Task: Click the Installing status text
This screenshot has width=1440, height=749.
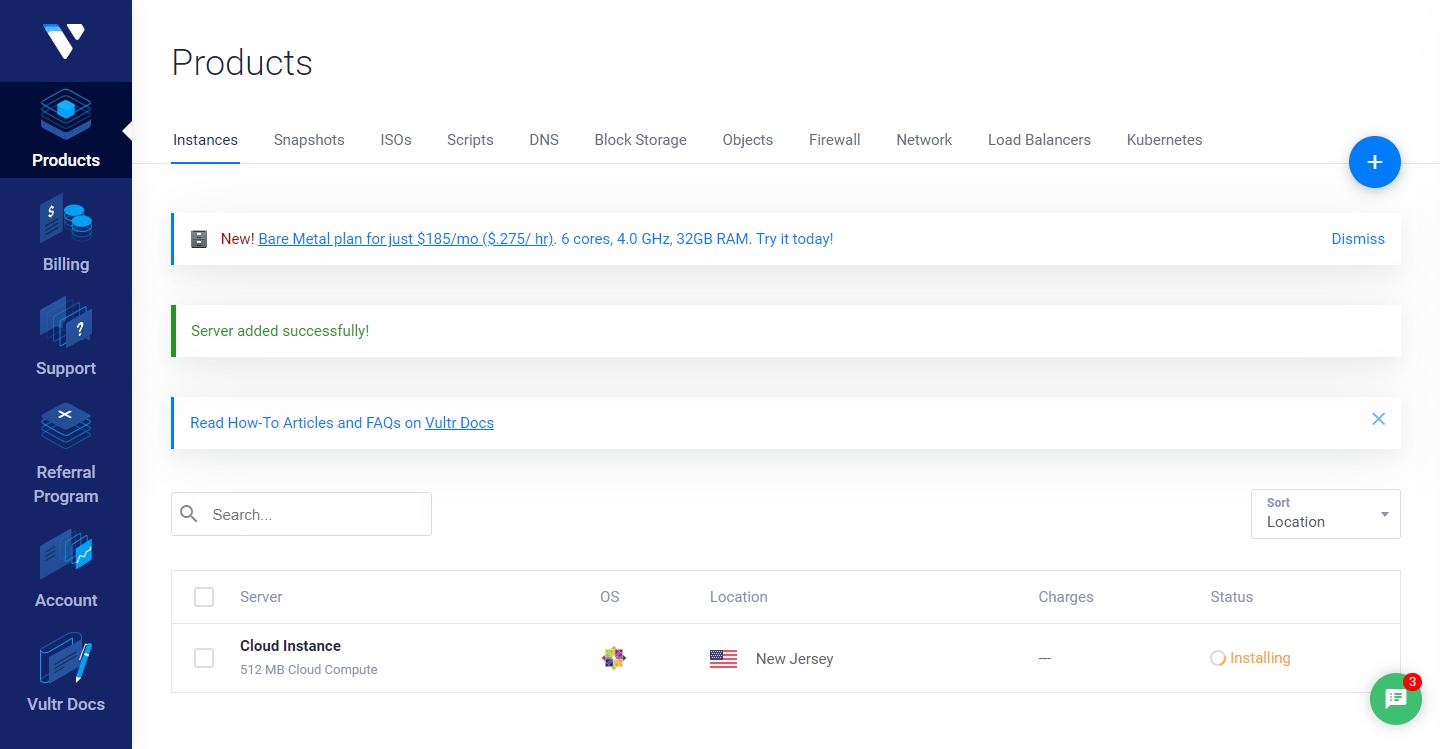Action: (1260, 658)
